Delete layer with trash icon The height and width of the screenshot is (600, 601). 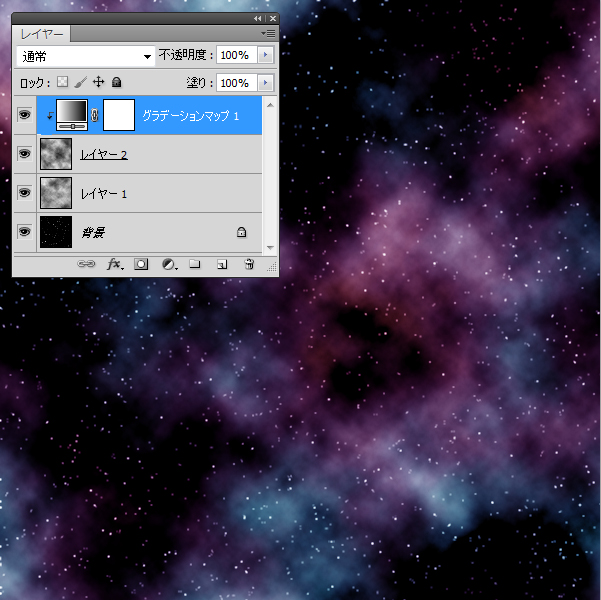click(249, 264)
